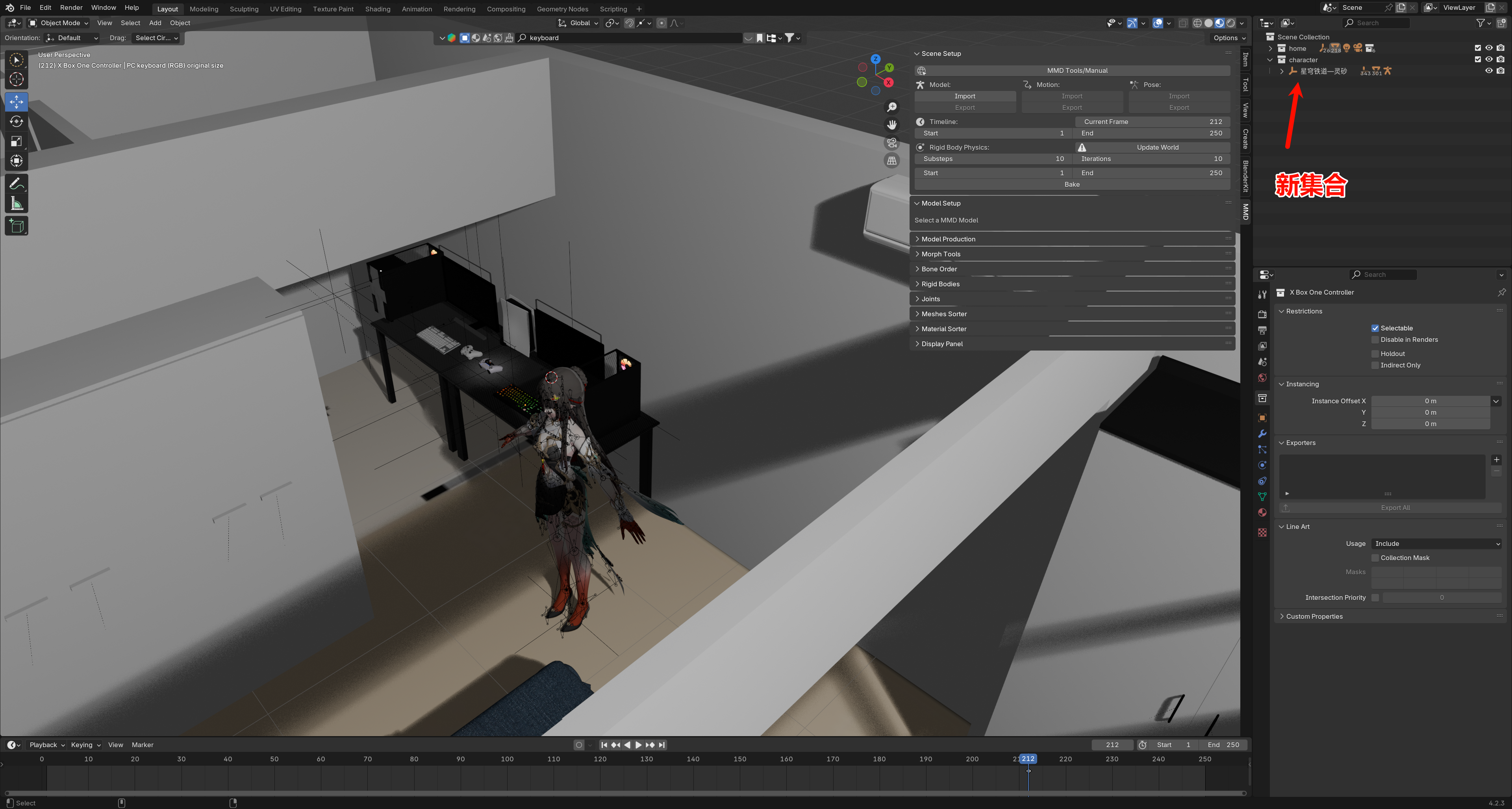Select the Annotate pencil tool
The image size is (1512, 809).
[17, 184]
